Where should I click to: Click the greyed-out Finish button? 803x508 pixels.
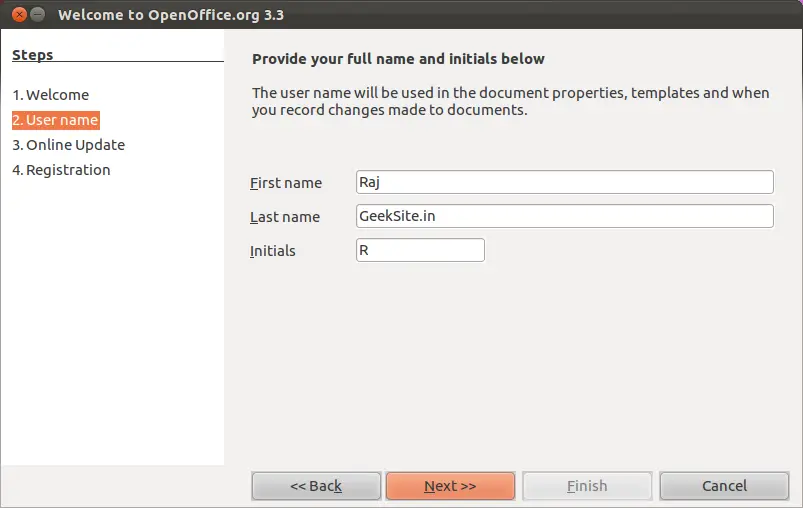click(587, 485)
